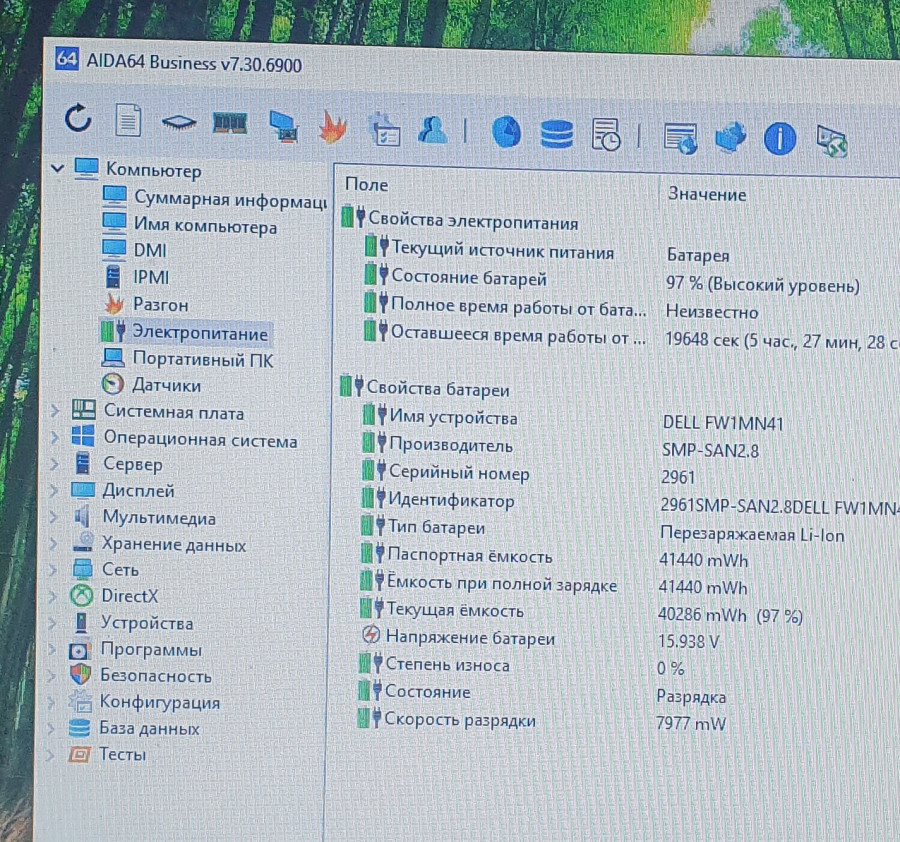
Task: Click the blue network computers toolbar icon
Action: pos(730,138)
